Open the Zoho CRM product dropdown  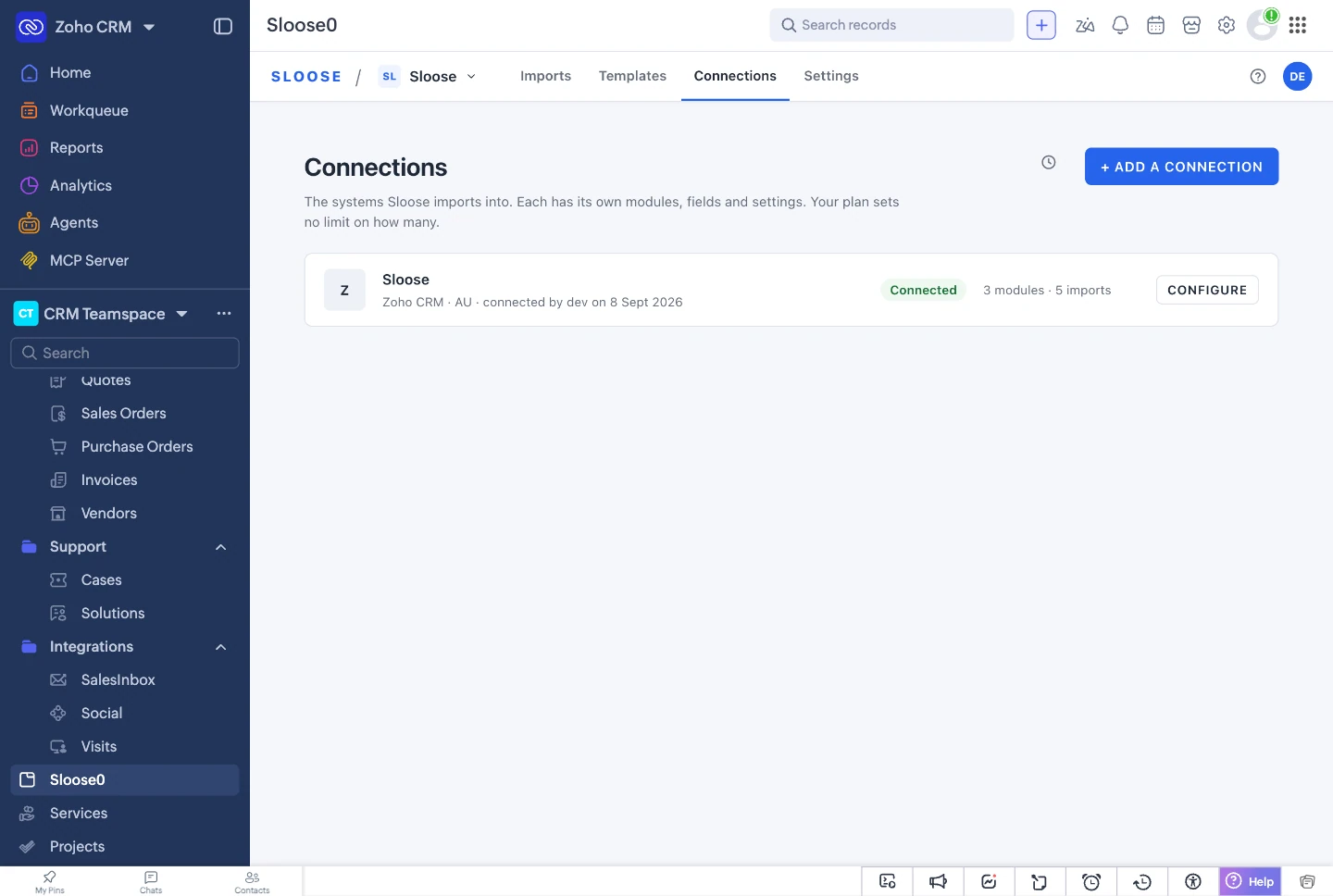point(149,27)
